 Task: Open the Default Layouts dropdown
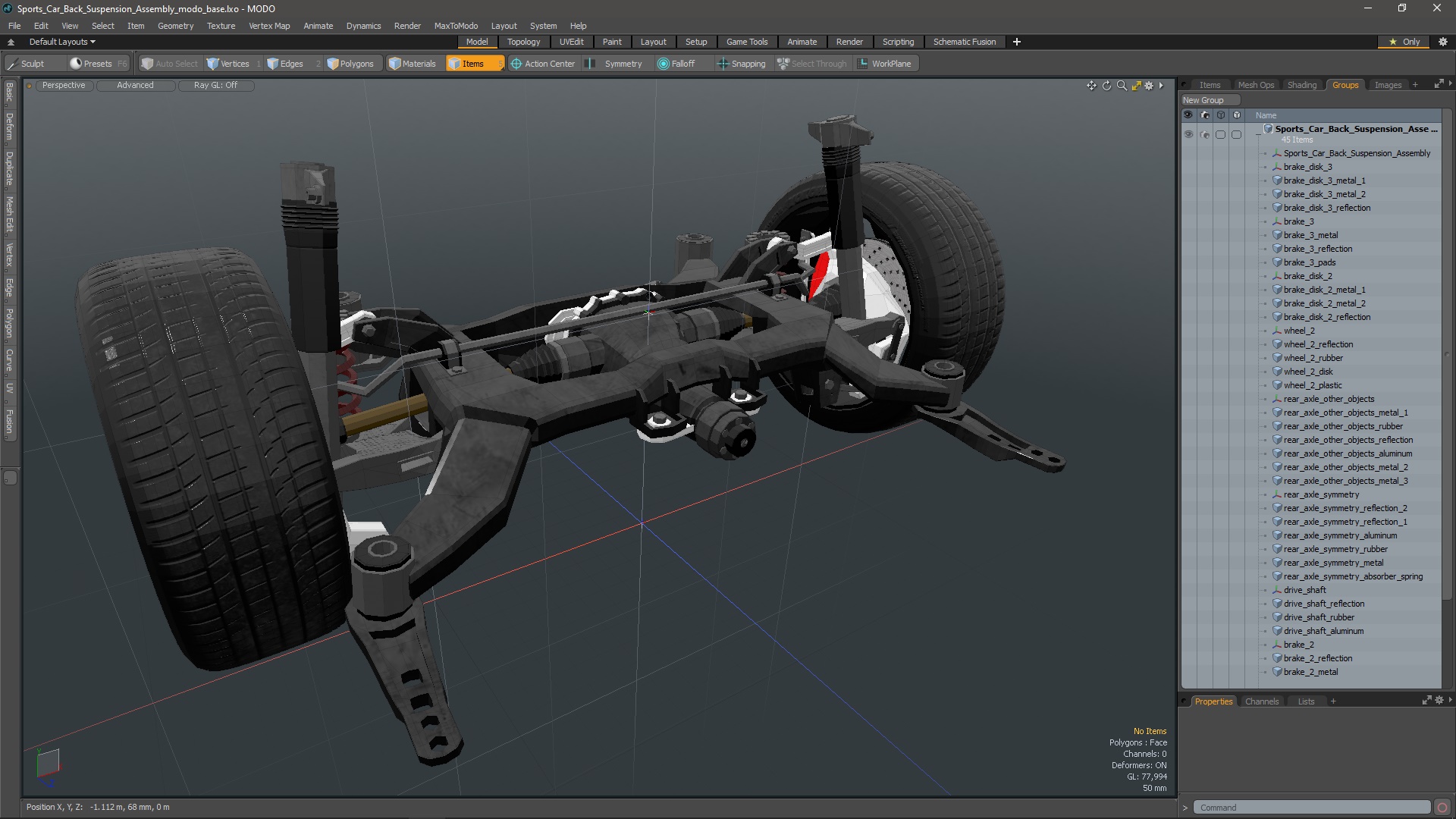coord(62,42)
